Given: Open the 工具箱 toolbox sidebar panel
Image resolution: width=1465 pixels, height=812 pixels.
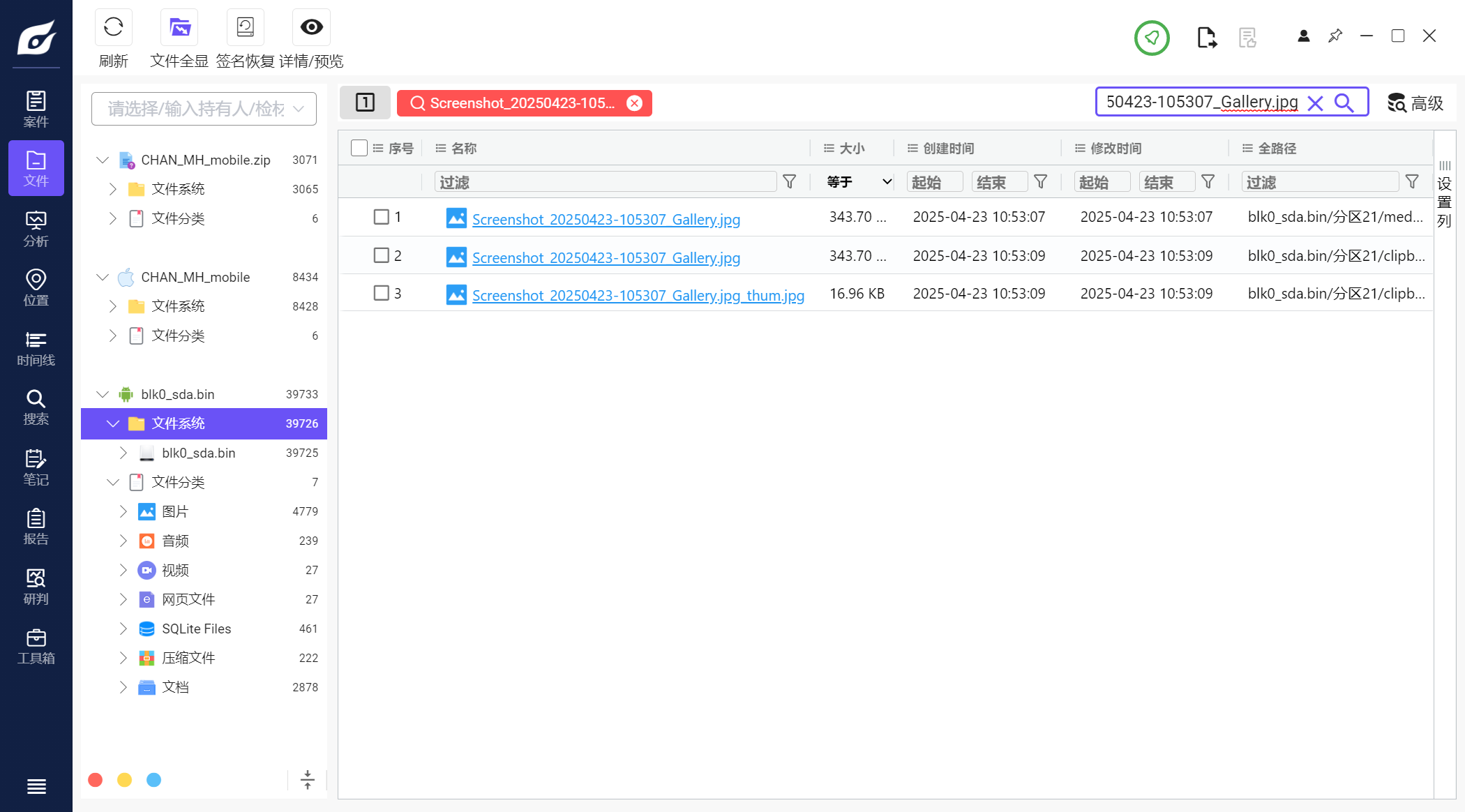Looking at the screenshot, I should [36, 646].
